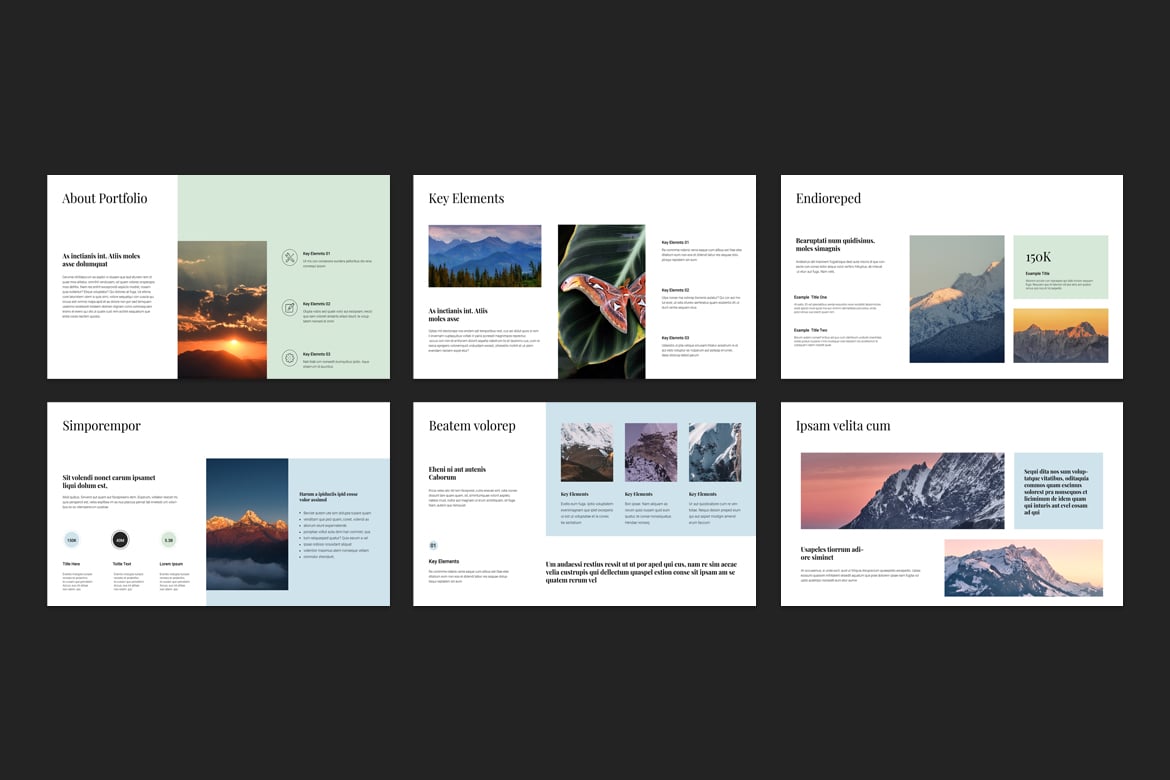
Task: Click the "Endioreped" slide title
Action: pyautogui.click(x=828, y=199)
